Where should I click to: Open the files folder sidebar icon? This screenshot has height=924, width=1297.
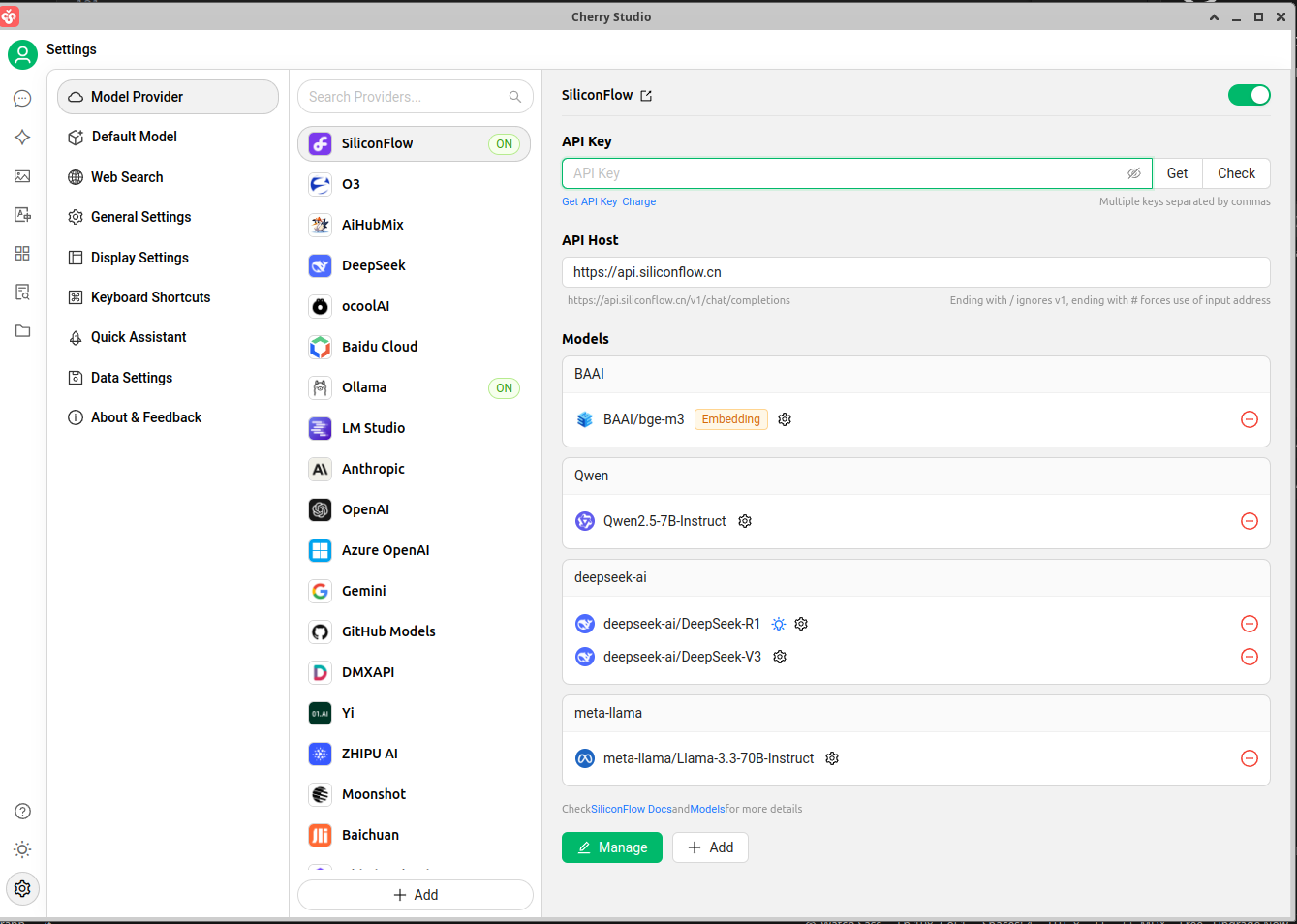(x=22, y=331)
